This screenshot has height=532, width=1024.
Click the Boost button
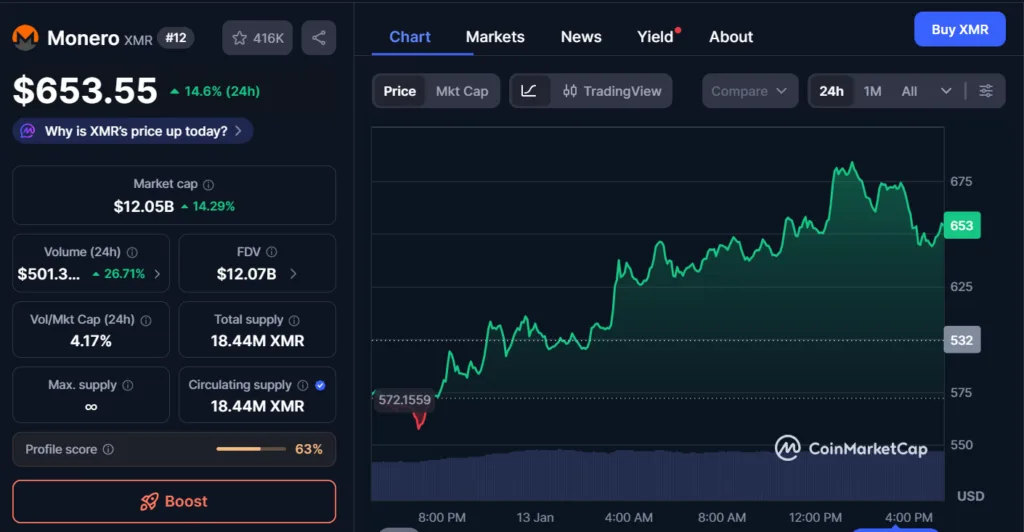[x=174, y=501]
